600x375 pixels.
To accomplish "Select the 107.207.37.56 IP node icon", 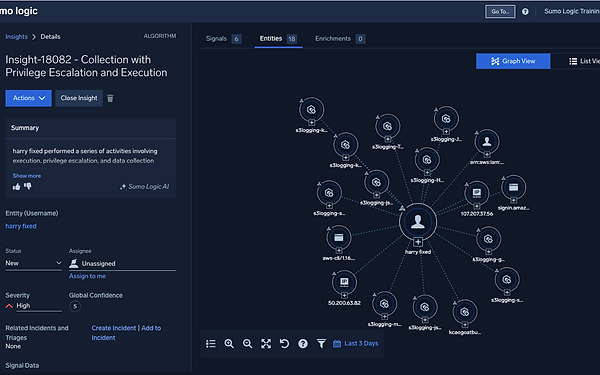I will coord(477,193).
